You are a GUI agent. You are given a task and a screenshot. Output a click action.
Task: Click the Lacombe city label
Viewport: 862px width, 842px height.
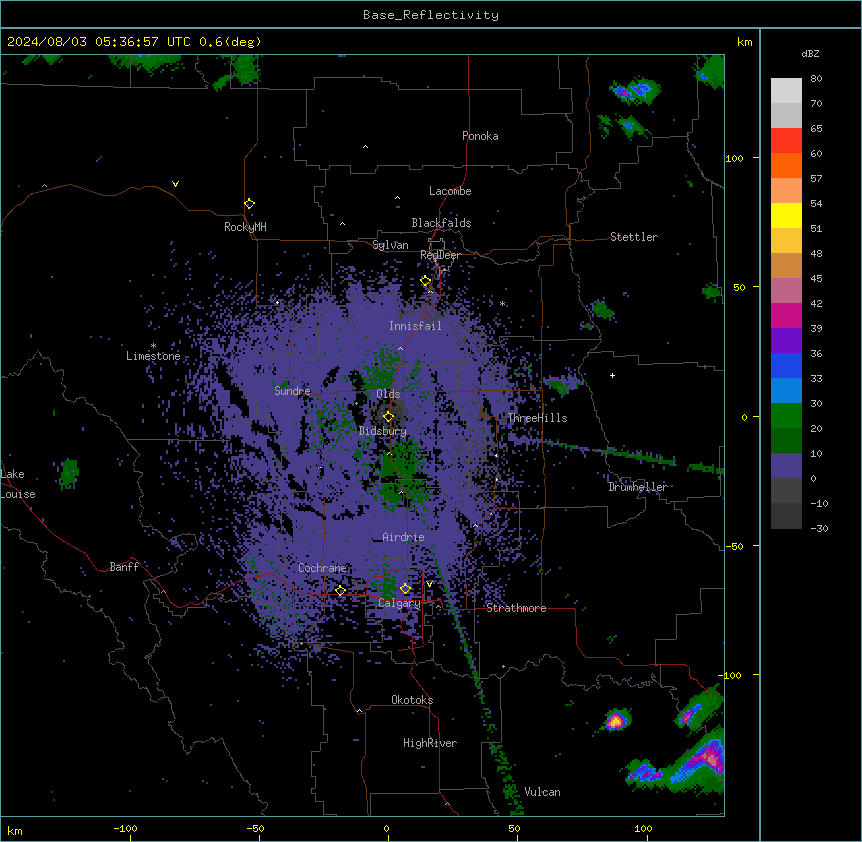coord(450,191)
